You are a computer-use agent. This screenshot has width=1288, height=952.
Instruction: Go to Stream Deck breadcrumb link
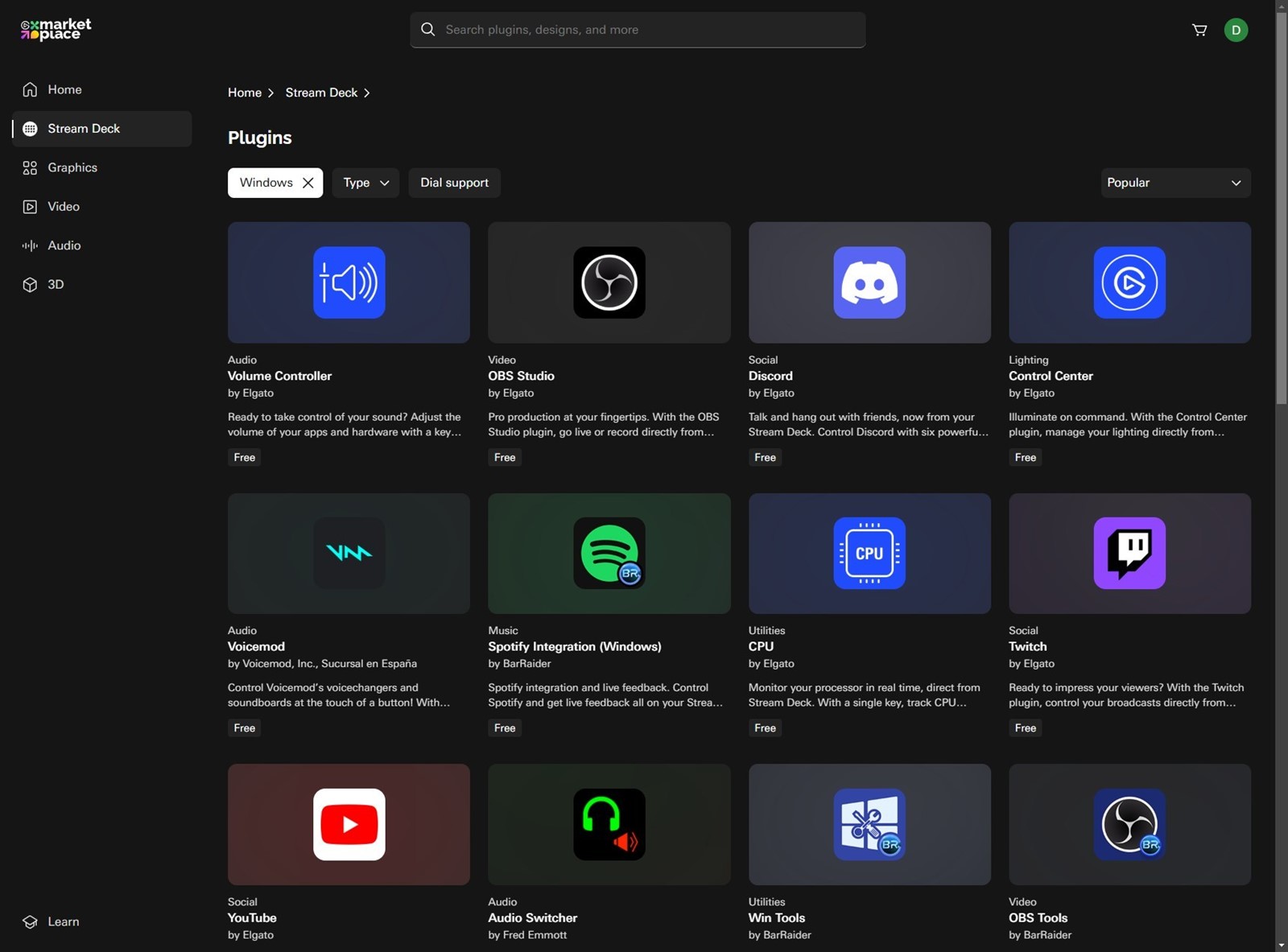pos(321,93)
